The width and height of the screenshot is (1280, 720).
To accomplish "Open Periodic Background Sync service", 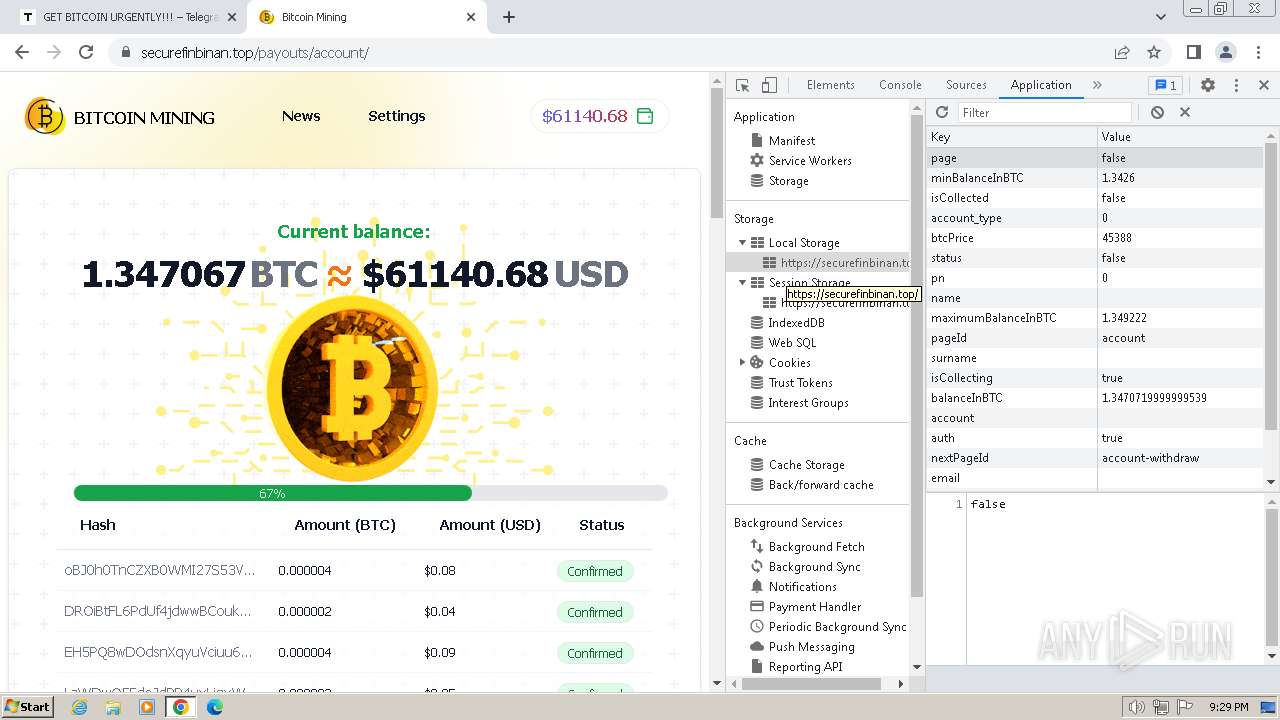I will pos(837,627).
